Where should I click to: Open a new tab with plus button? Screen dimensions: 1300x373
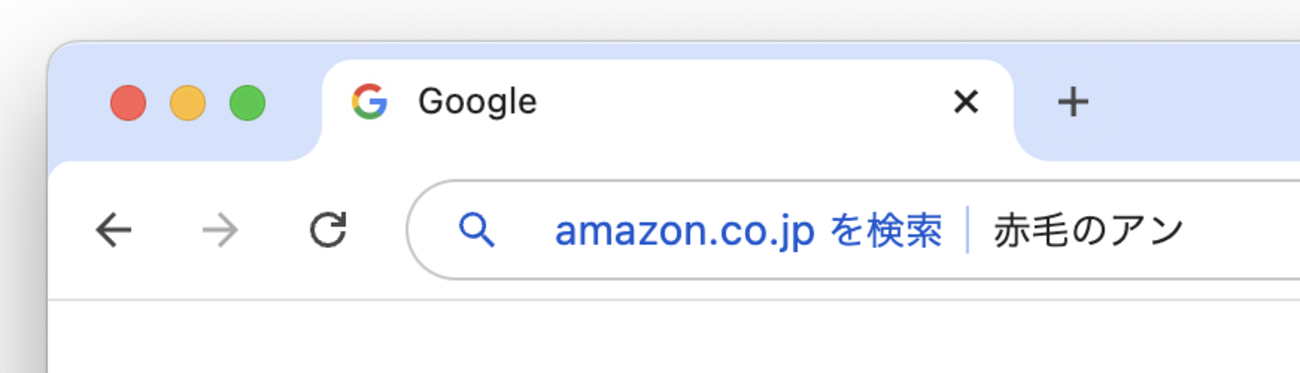click(x=1072, y=102)
